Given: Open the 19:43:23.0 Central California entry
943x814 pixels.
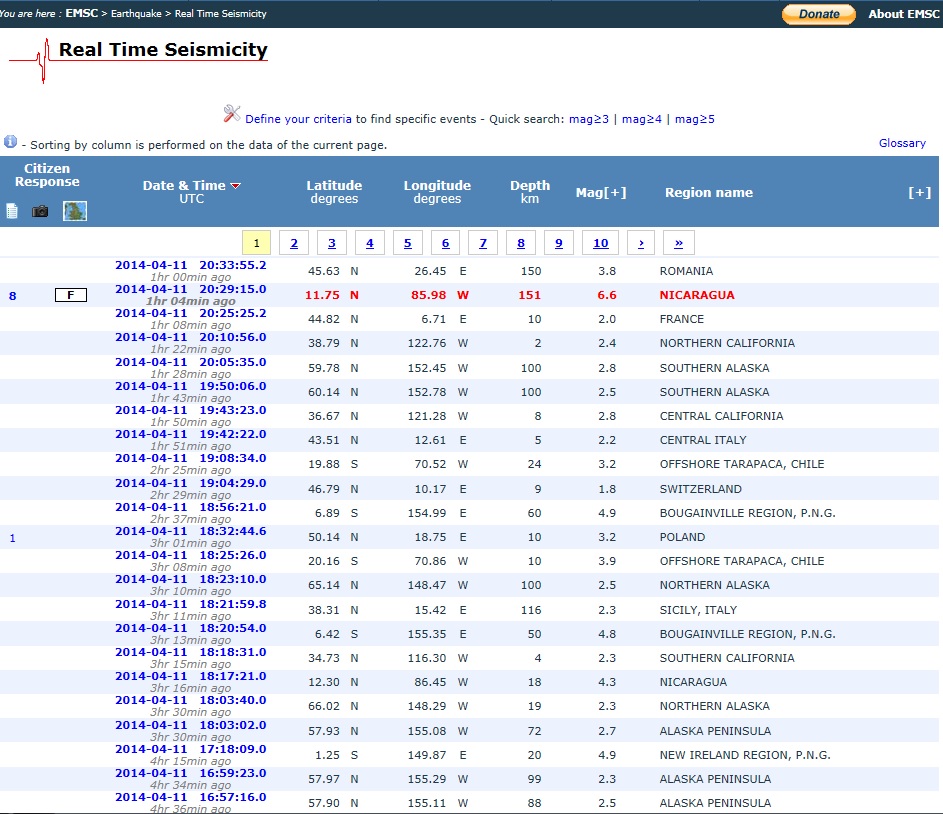Looking at the screenshot, I should tap(191, 410).
